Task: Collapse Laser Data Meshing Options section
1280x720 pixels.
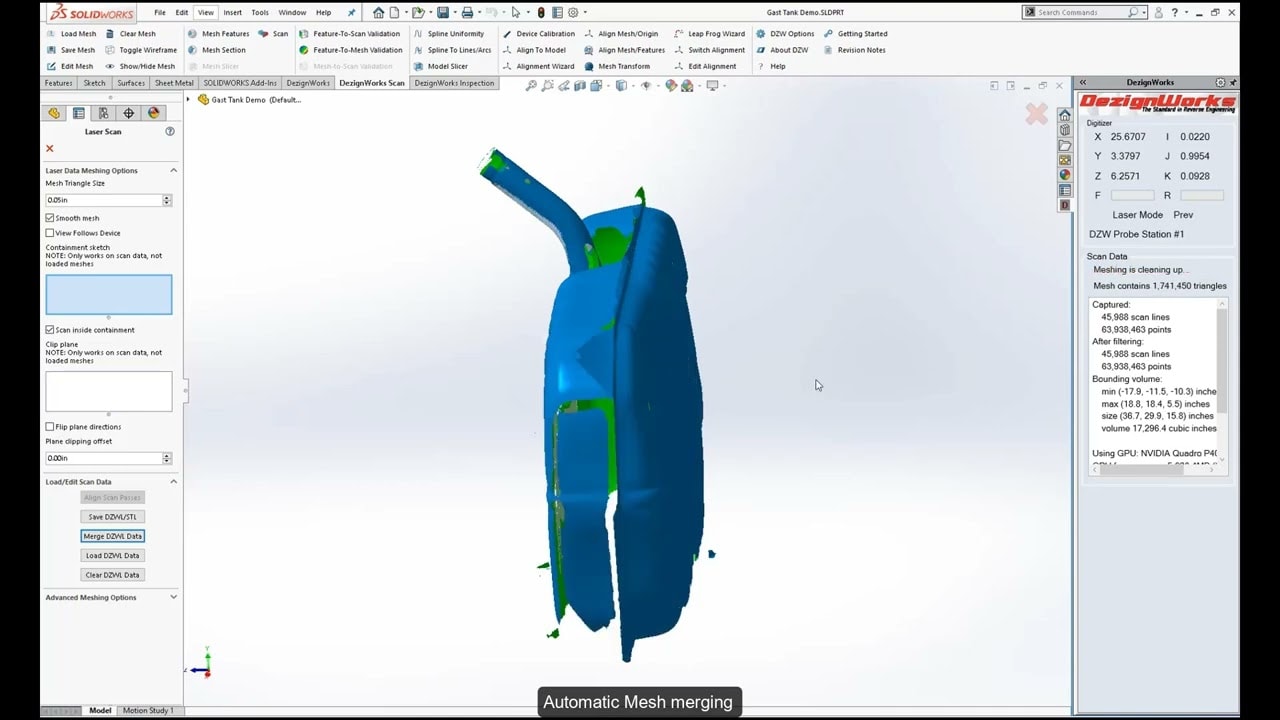Action: click(173, 171)
